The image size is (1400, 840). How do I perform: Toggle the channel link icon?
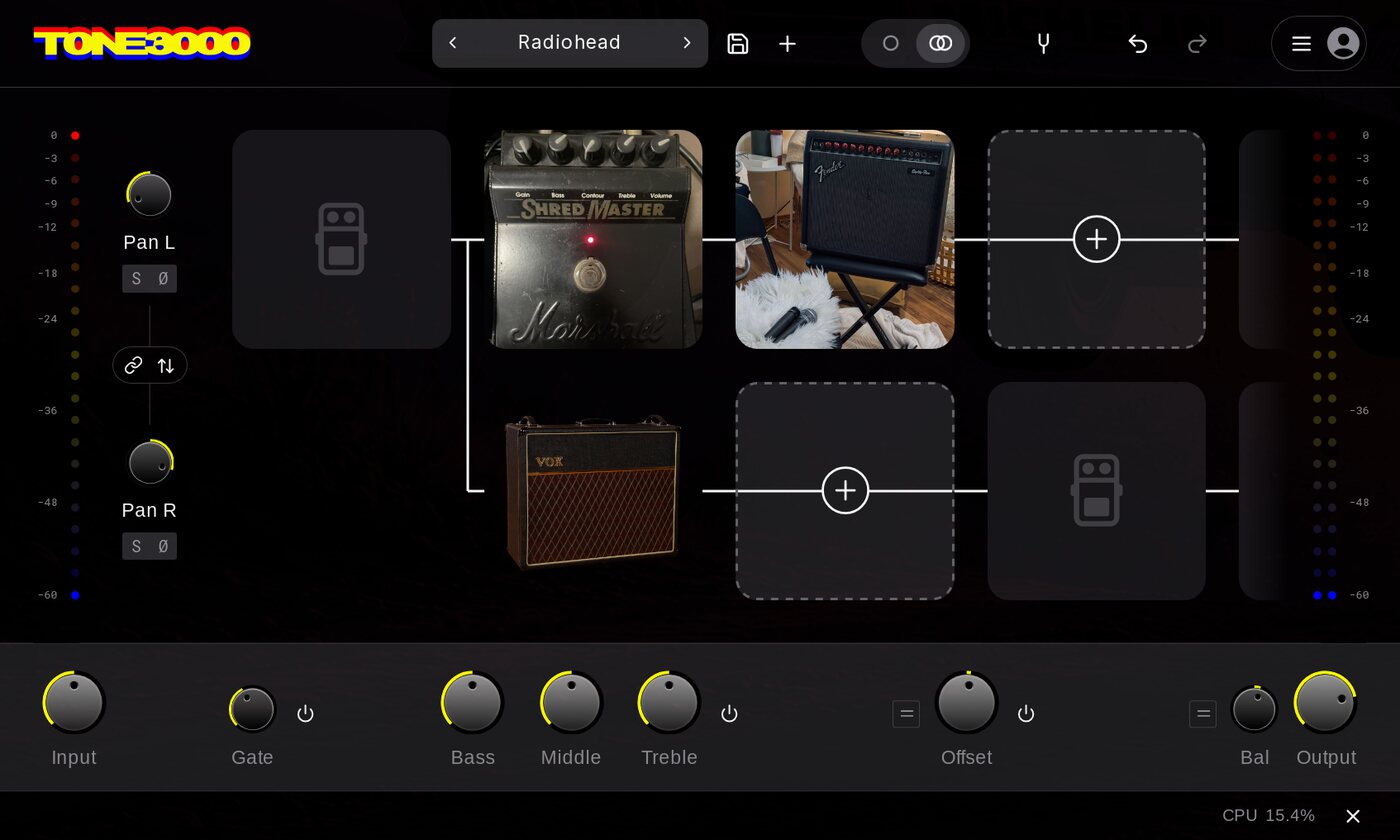coord(133,366)
